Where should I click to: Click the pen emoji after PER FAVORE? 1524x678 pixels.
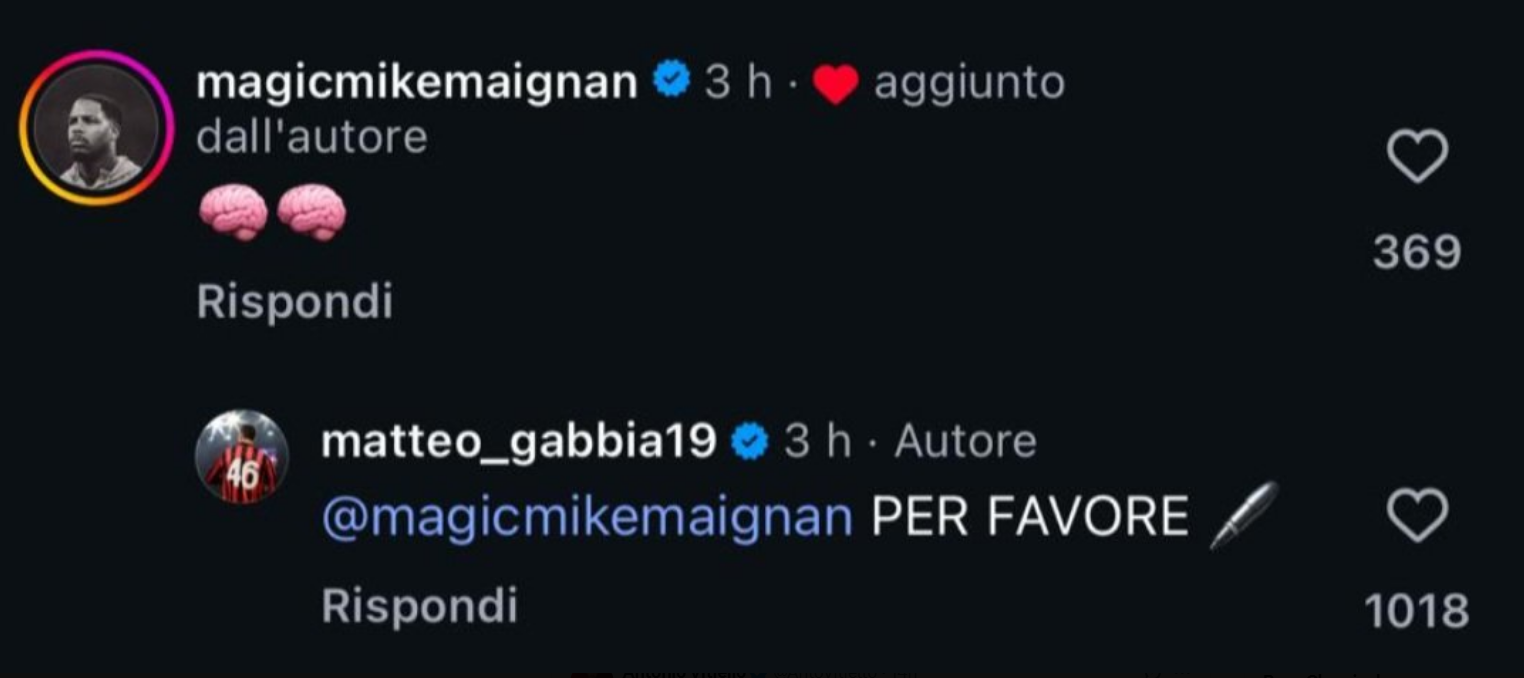[x=1243, y=516]
